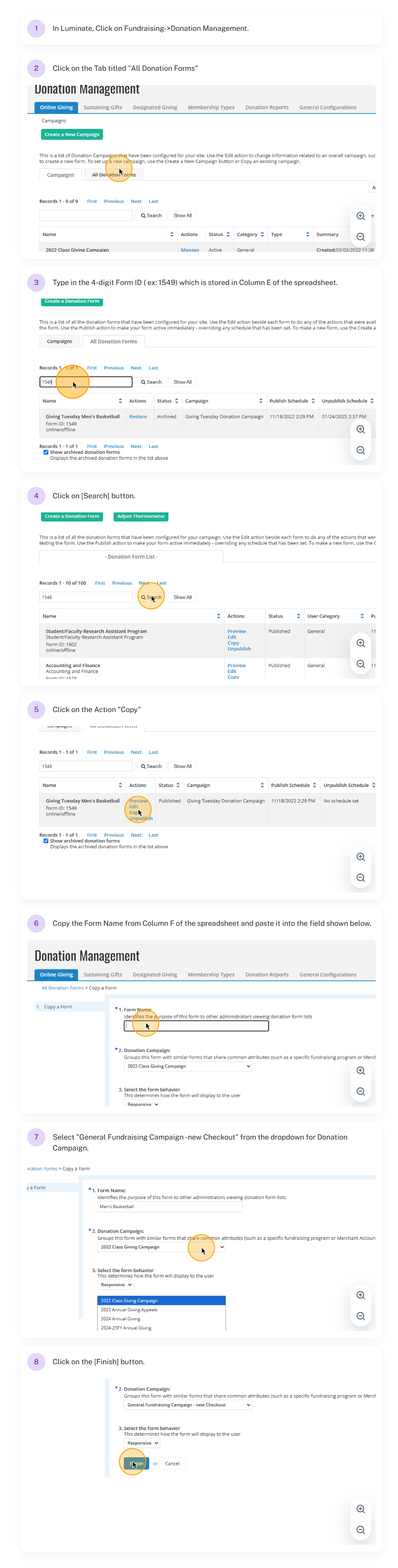The width and height of the screenshot is (398, 1568).
Task: Click Cancel button in step 8
Action: [172, 1464]
